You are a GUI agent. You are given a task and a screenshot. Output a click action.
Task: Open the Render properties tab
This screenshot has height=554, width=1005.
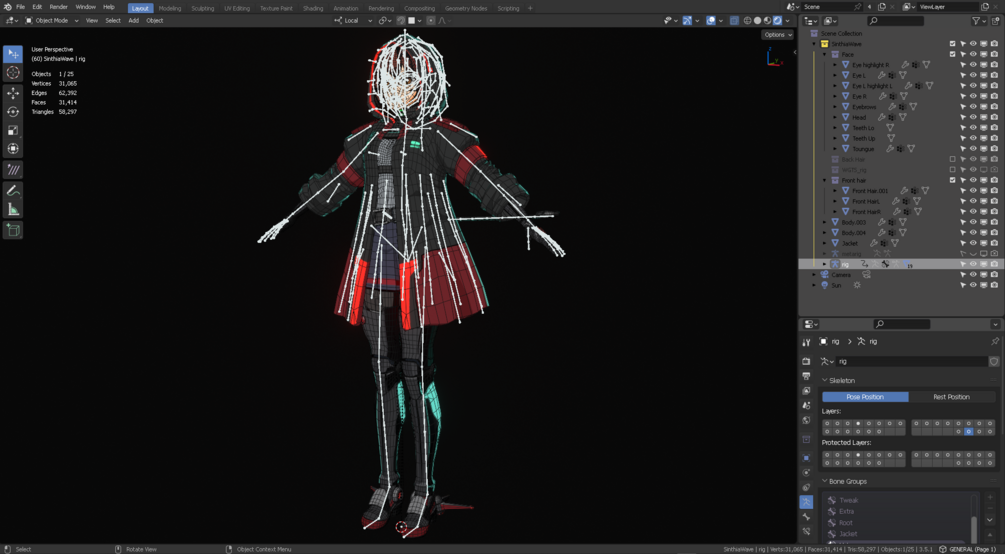click(x=807, y=361)
